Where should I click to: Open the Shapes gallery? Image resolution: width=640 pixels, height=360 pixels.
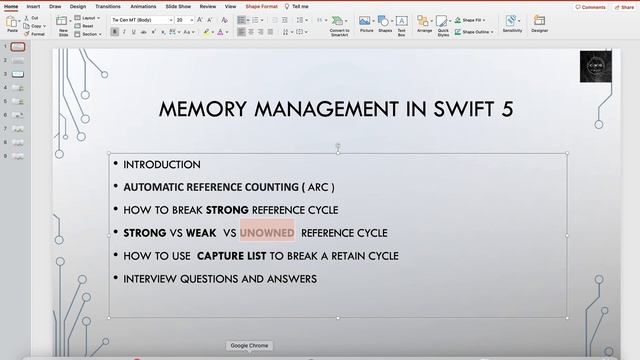coord(384,24)
